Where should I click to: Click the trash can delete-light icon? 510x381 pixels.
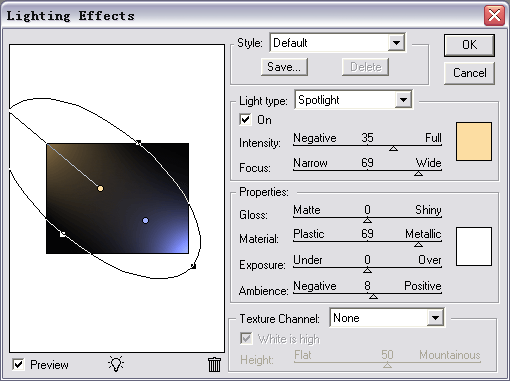click(x=214, y=364)
